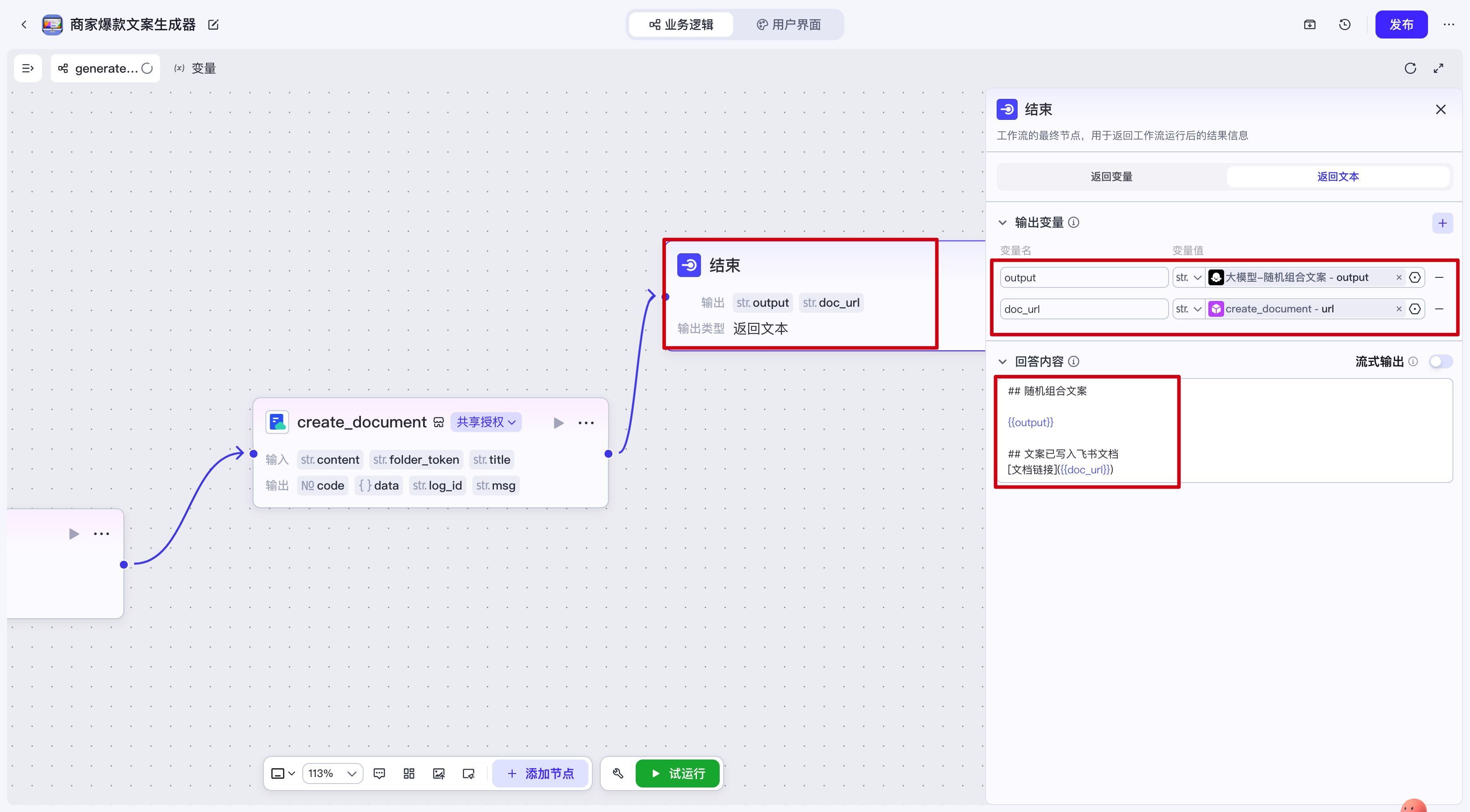This screenshot has height=812, width=1470.
Task: Select the 返回文本 option
Action: [x=1337, y=176]
